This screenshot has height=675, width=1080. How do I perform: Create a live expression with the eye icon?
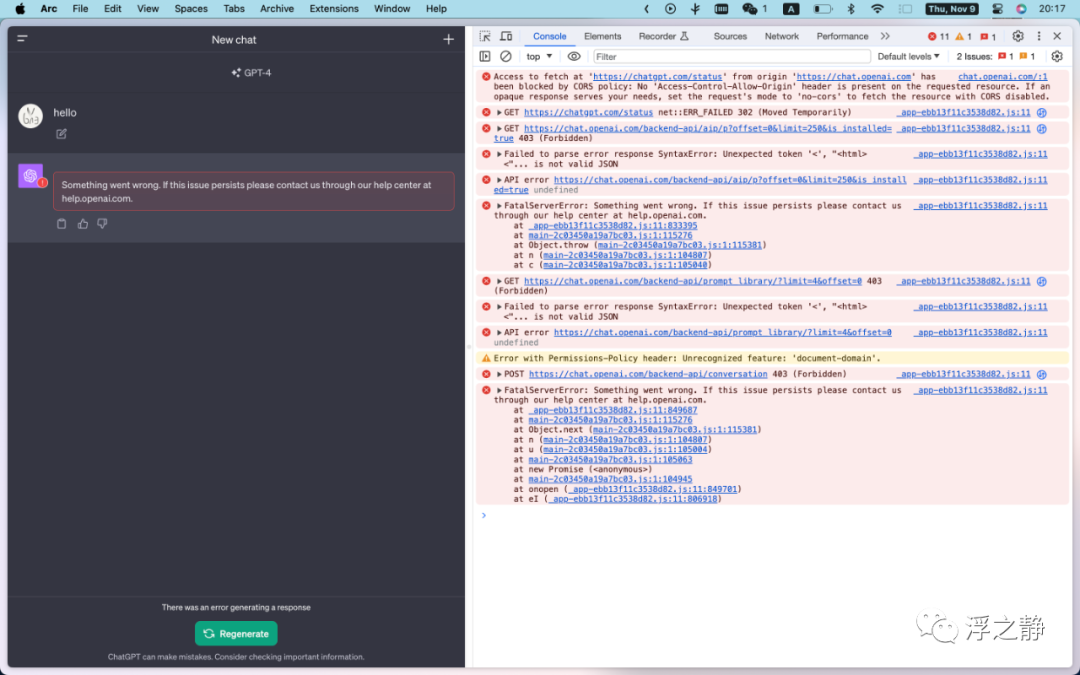tap(574, 56)
